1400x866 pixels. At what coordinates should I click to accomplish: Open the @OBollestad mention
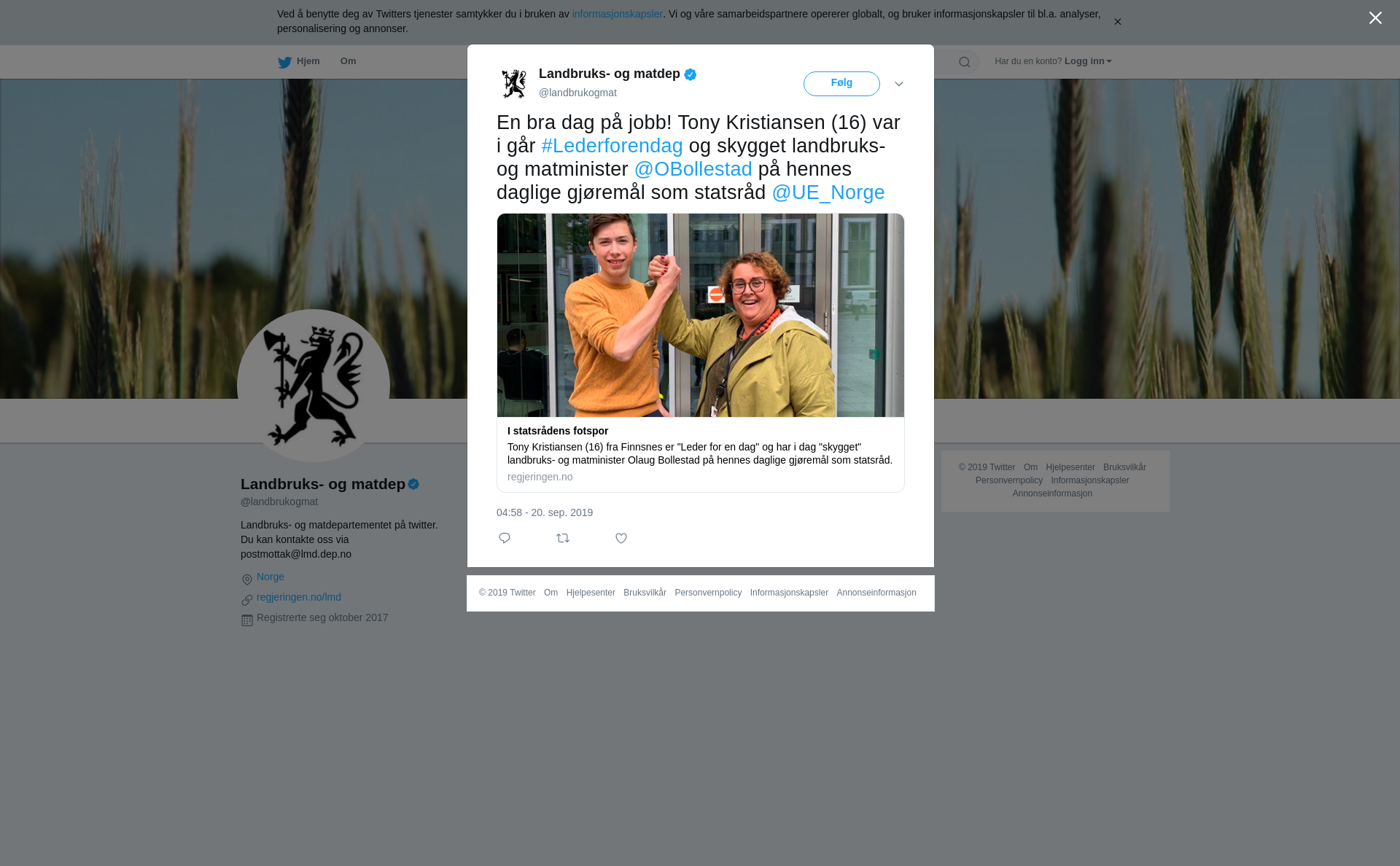pos(693,169)
